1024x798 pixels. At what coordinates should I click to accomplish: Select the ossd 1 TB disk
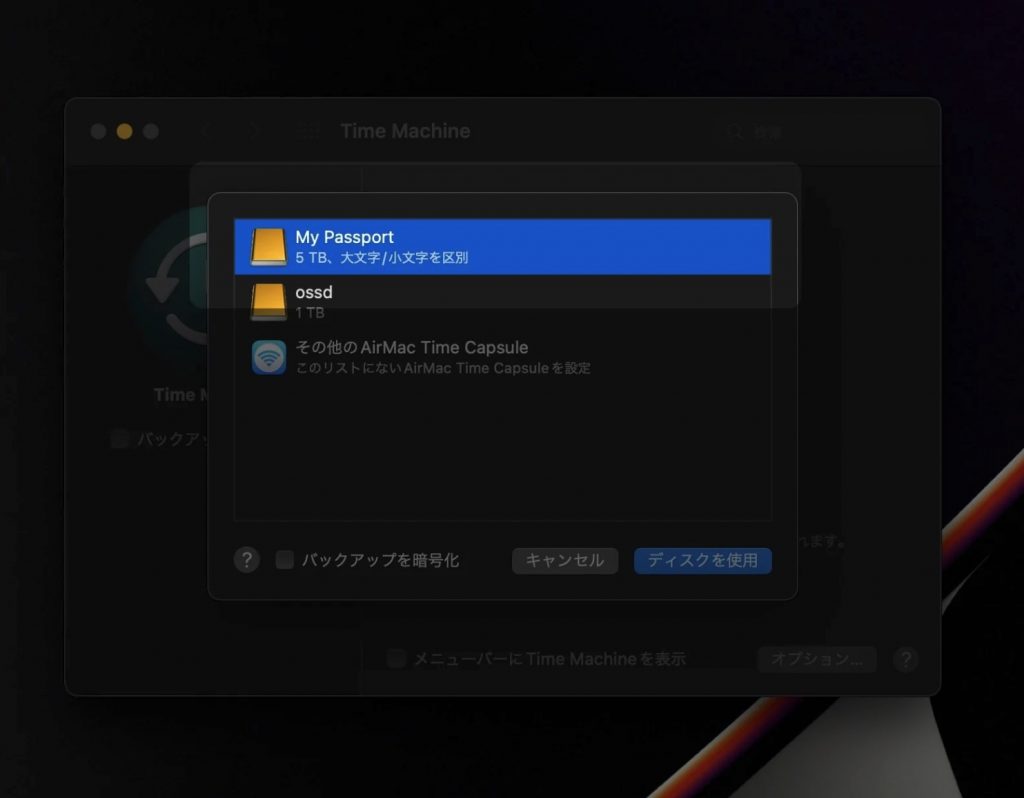coord(503,302)
